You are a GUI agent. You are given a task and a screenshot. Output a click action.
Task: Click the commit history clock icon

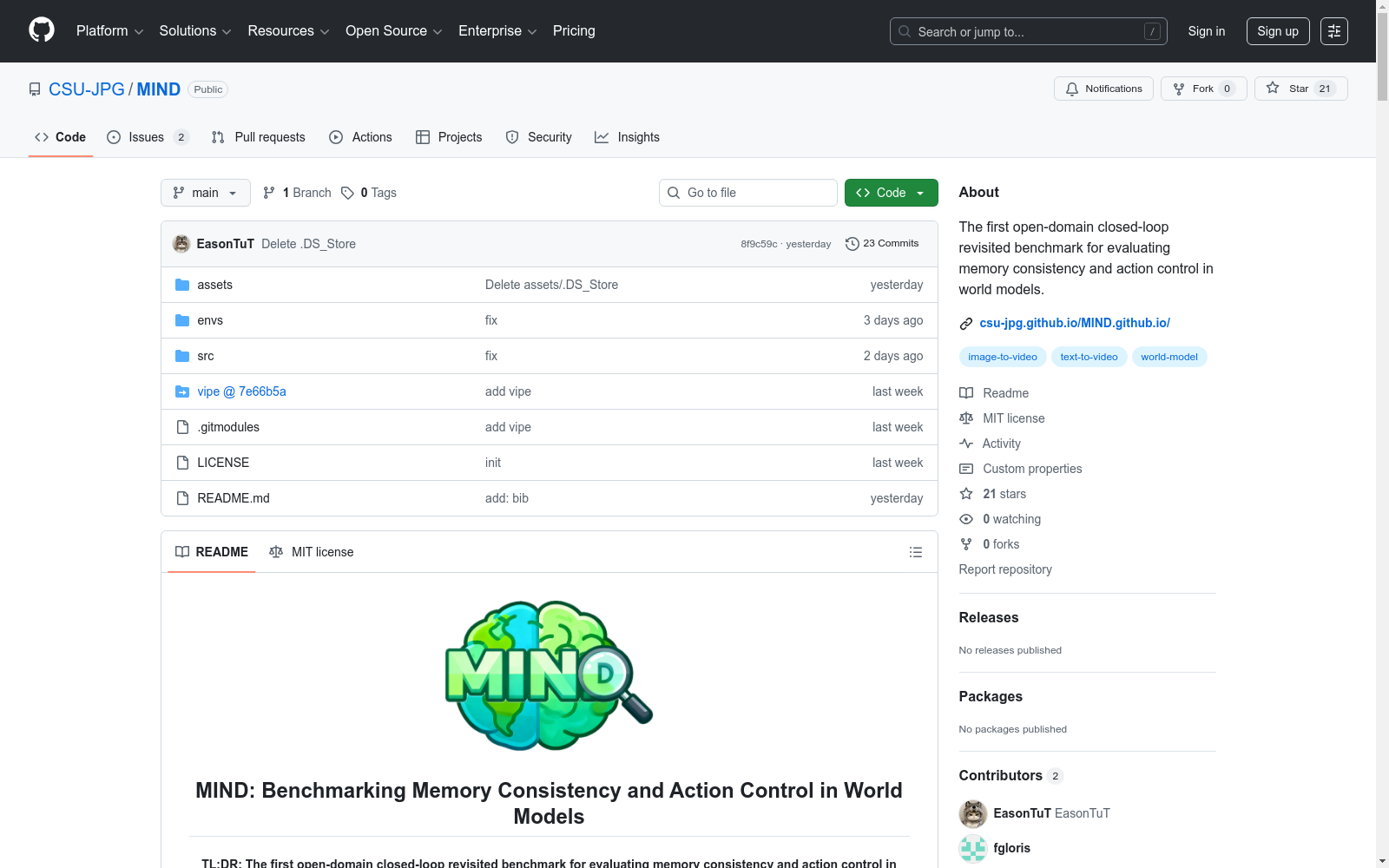(852, 244)
